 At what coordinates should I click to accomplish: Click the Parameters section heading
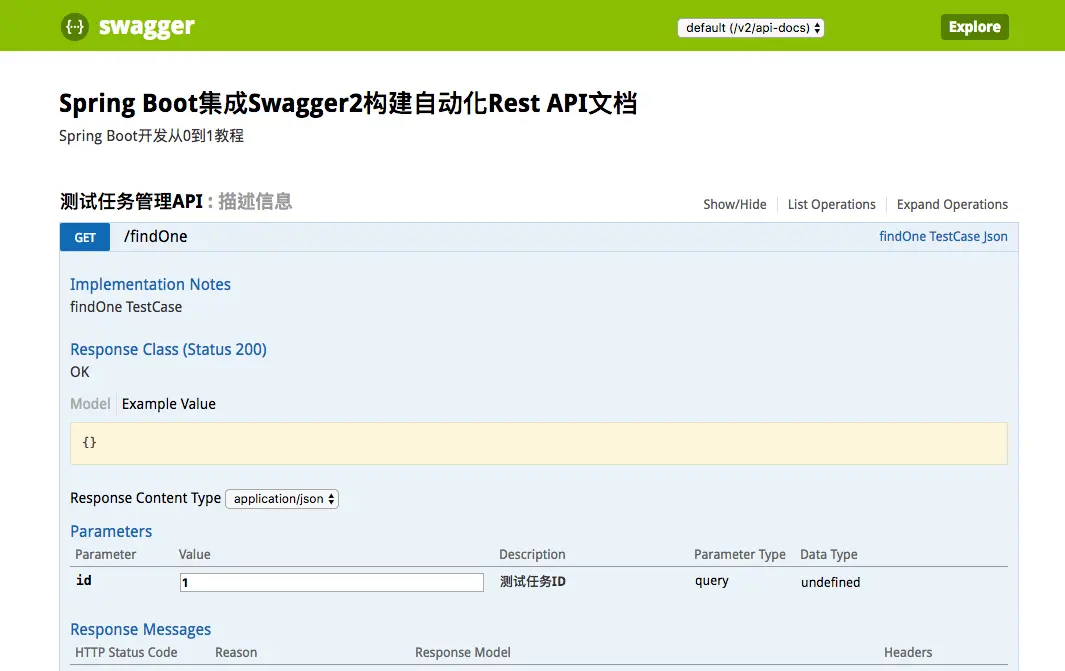111,531
